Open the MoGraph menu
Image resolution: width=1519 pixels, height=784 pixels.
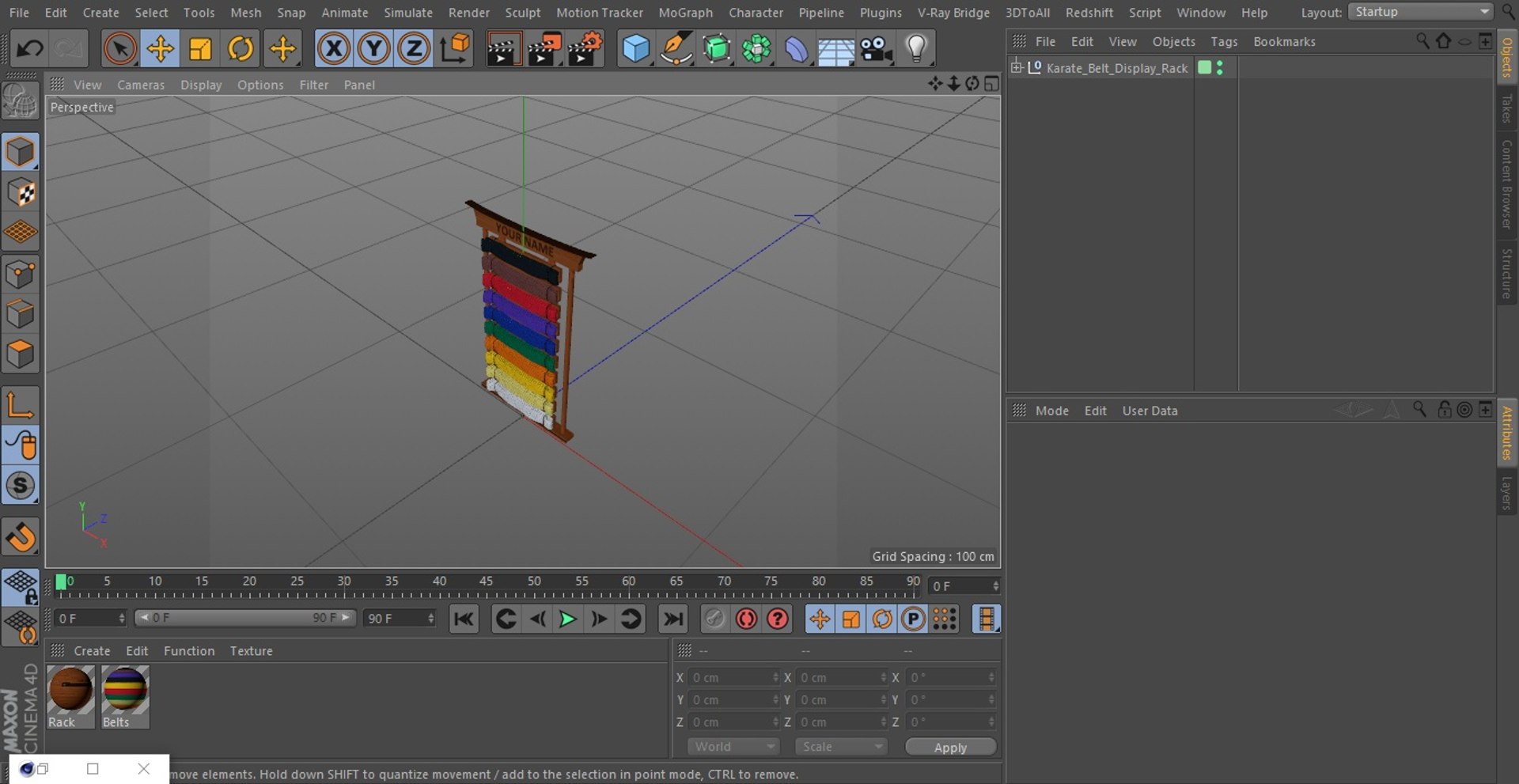[685, 13]
